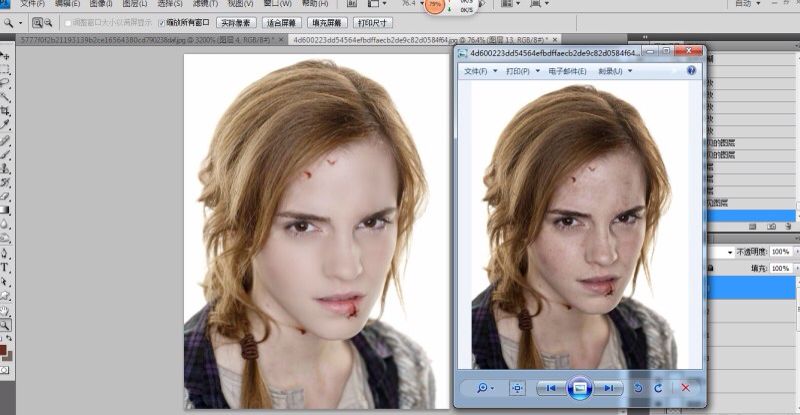
Task: Click the 打印尺寸 button
Action: click(372, 22)
